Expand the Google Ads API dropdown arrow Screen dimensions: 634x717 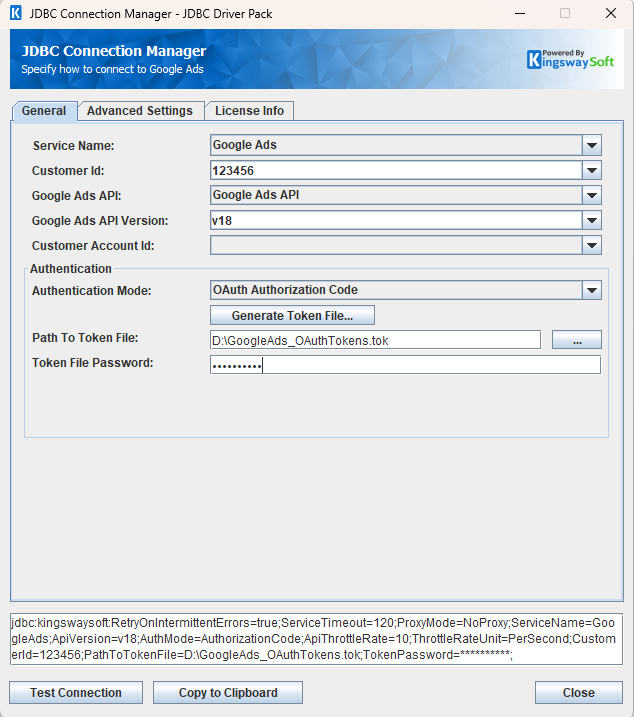click(591, 195)
